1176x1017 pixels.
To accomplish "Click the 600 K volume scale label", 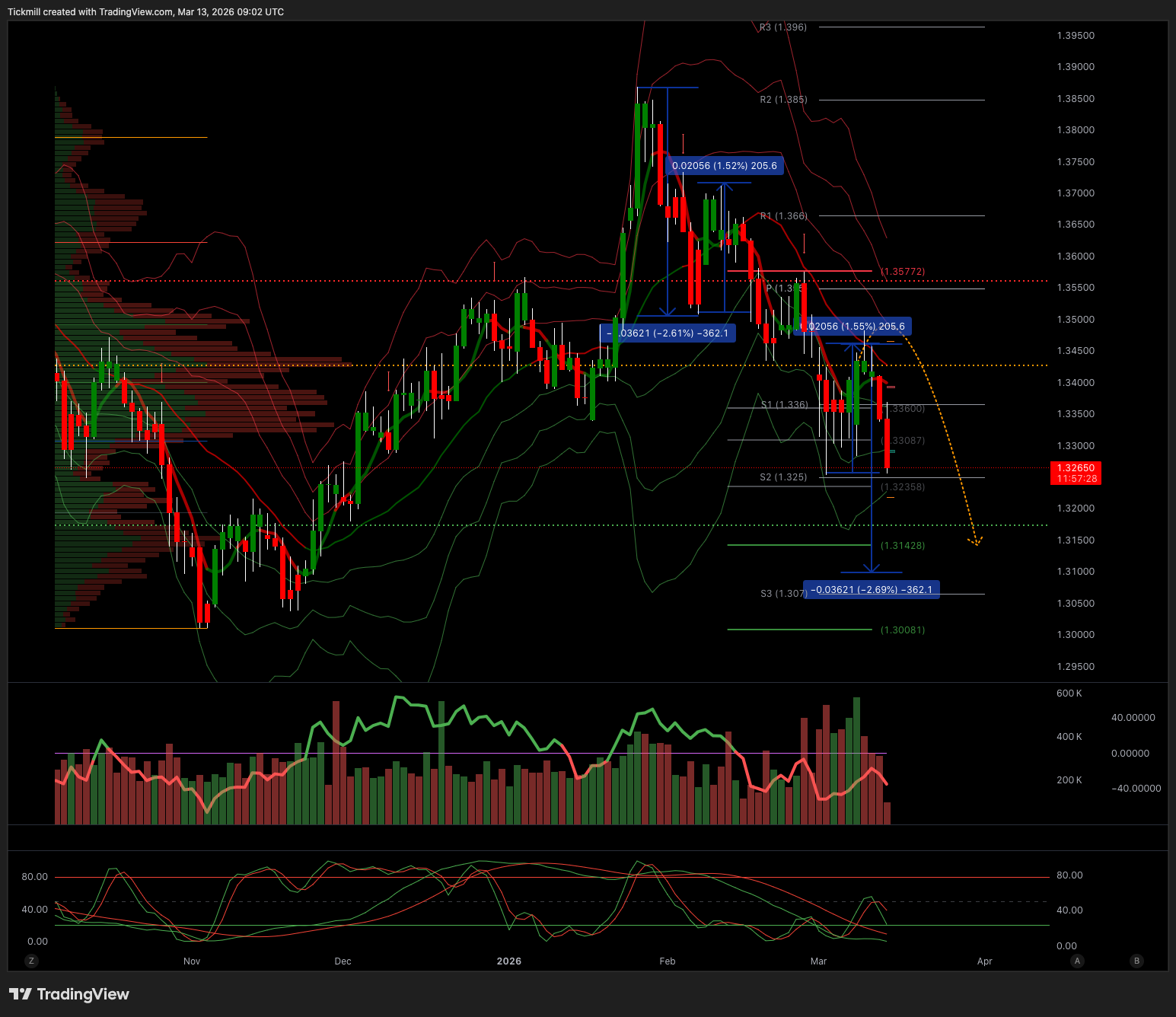I will coord(1069,693).
